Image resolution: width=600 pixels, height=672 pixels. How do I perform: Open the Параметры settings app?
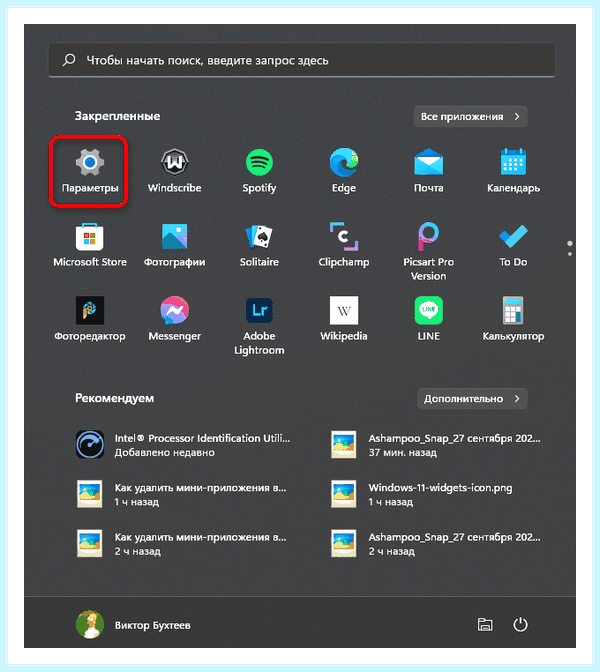[90, 171]
